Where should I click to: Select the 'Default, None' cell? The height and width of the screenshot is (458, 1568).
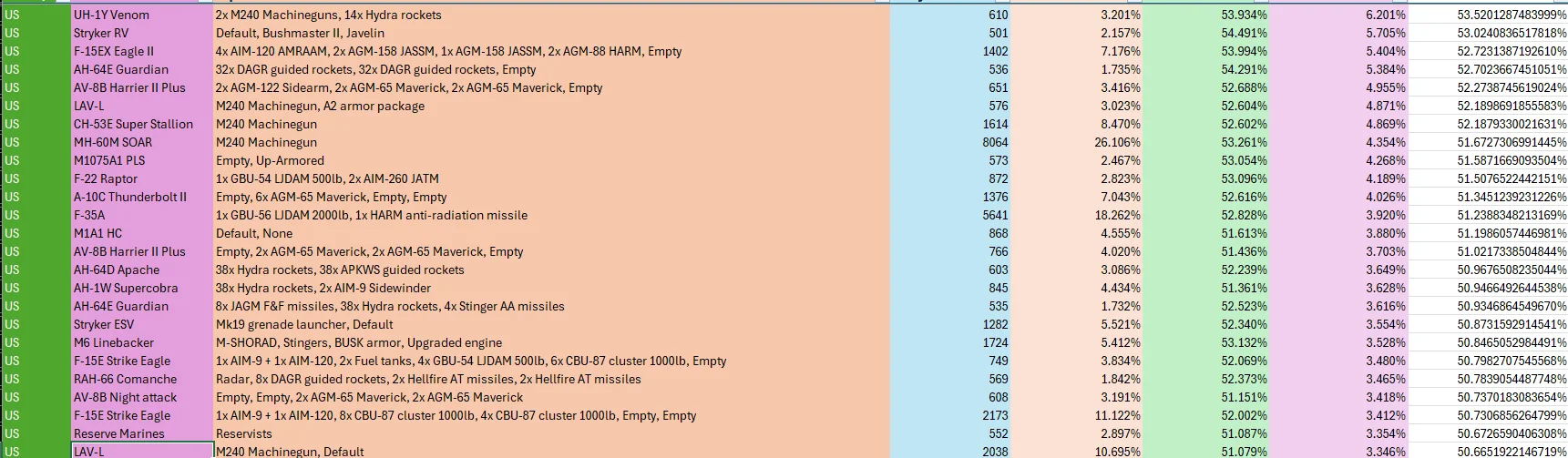pyautogui.click(x=551, y=233)
